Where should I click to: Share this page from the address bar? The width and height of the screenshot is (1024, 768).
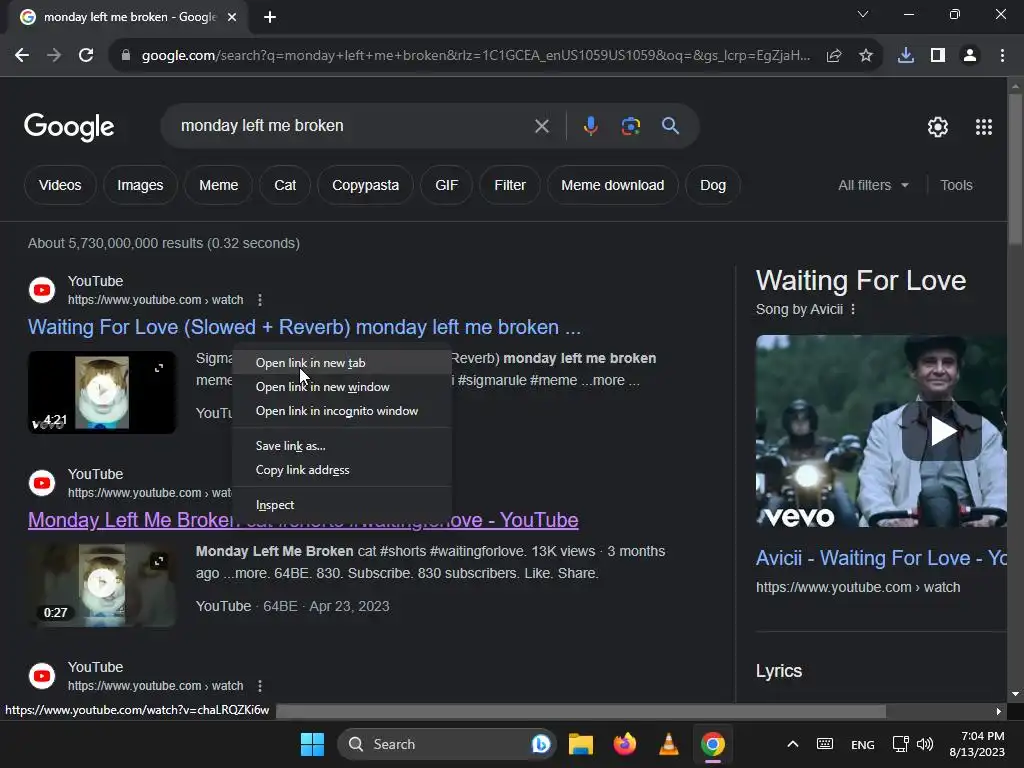(834, 56)
